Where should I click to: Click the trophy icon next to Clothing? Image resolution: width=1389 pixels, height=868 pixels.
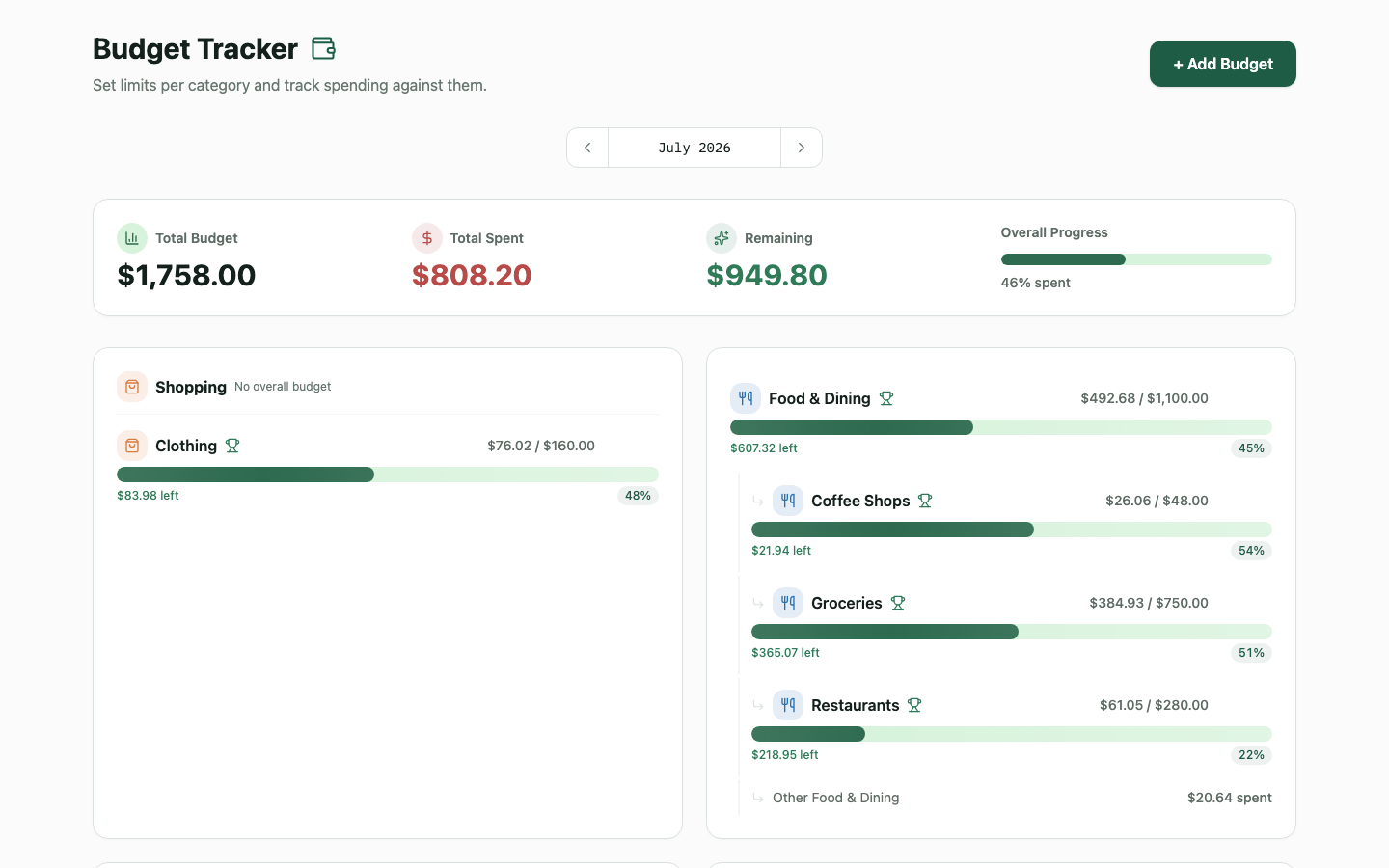click(232, 446)
